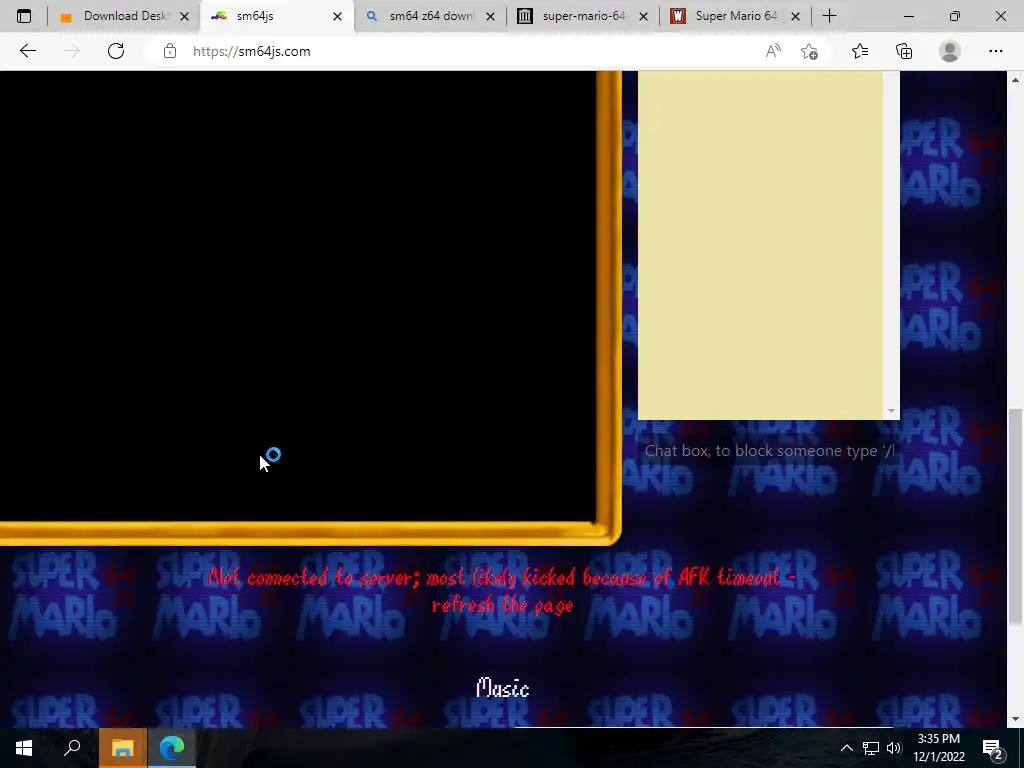View site information lock icon
Viewport: 1024px width, 768px height.
pyautogui.click(x=170, y=51)
